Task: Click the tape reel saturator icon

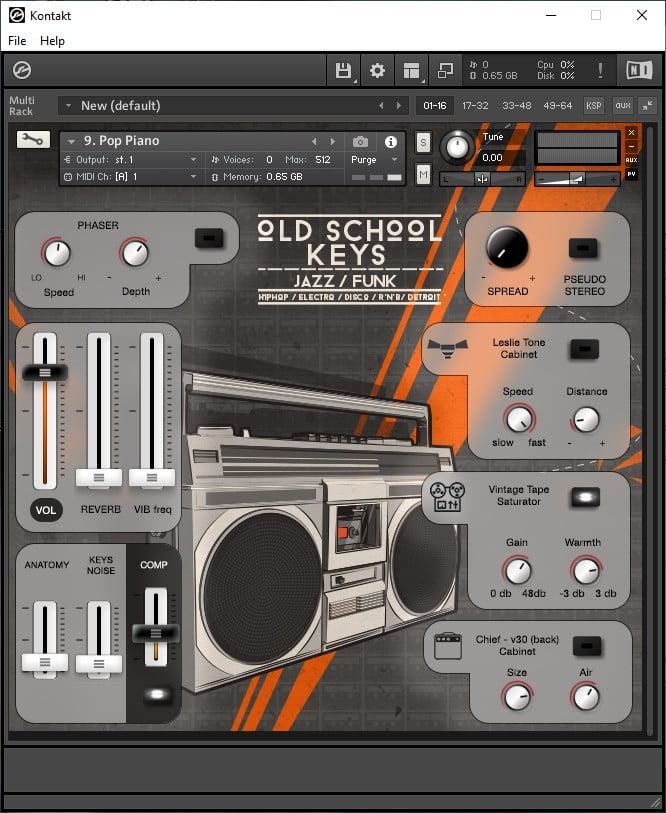Action: [447, 497]
